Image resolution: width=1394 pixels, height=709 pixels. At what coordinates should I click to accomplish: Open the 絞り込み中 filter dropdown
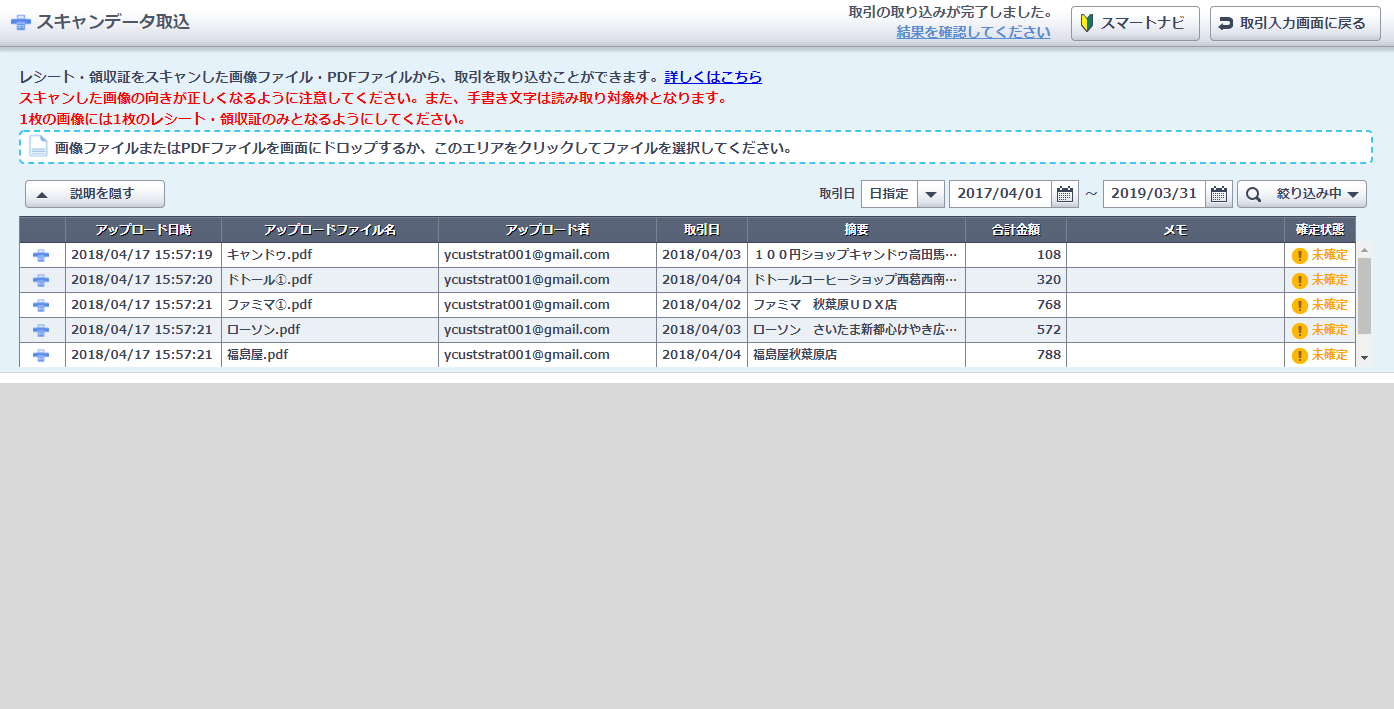coord(1302,194)
